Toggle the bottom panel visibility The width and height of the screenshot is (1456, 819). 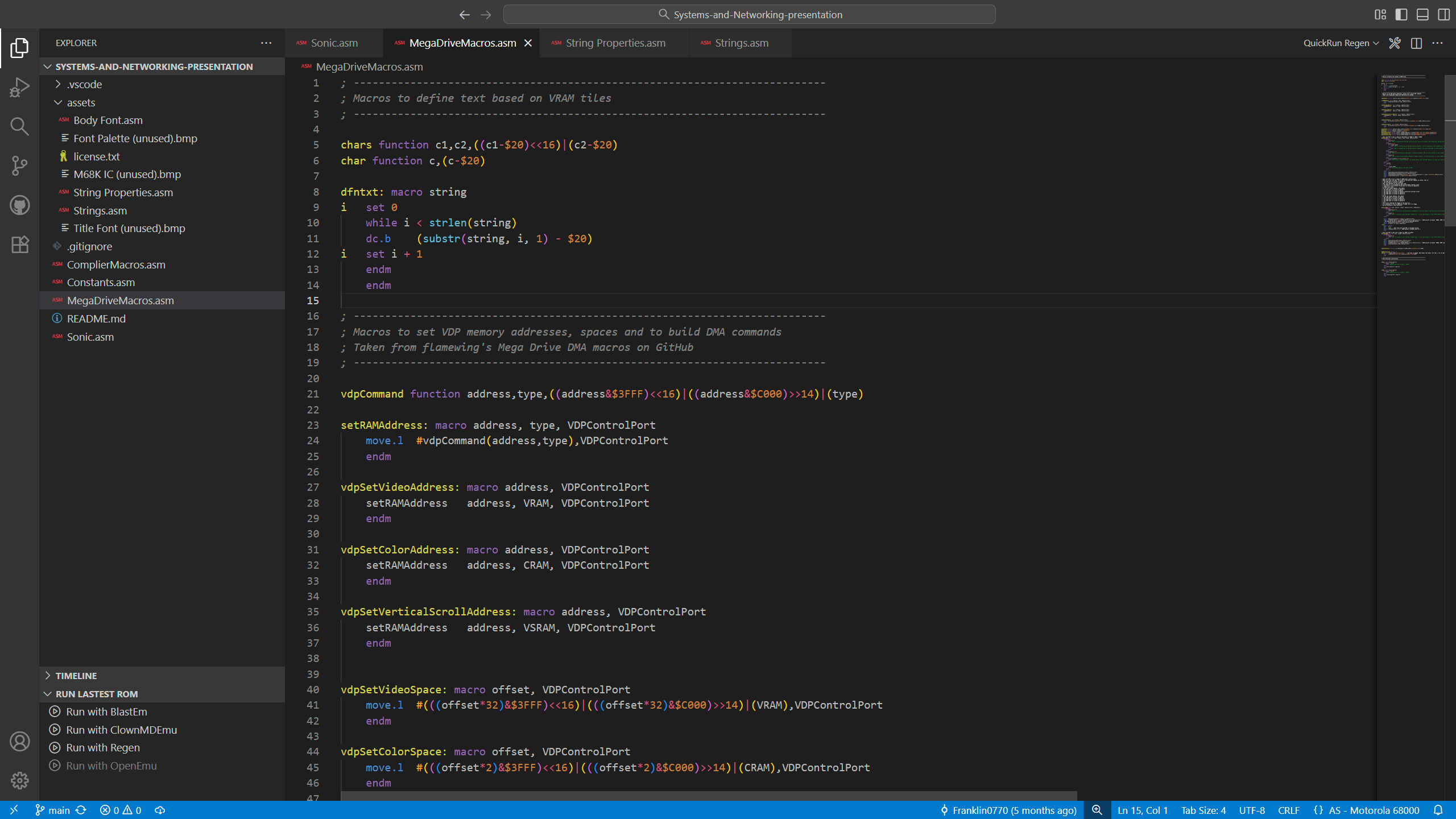pyautogui.click(x=1422, y=14)
